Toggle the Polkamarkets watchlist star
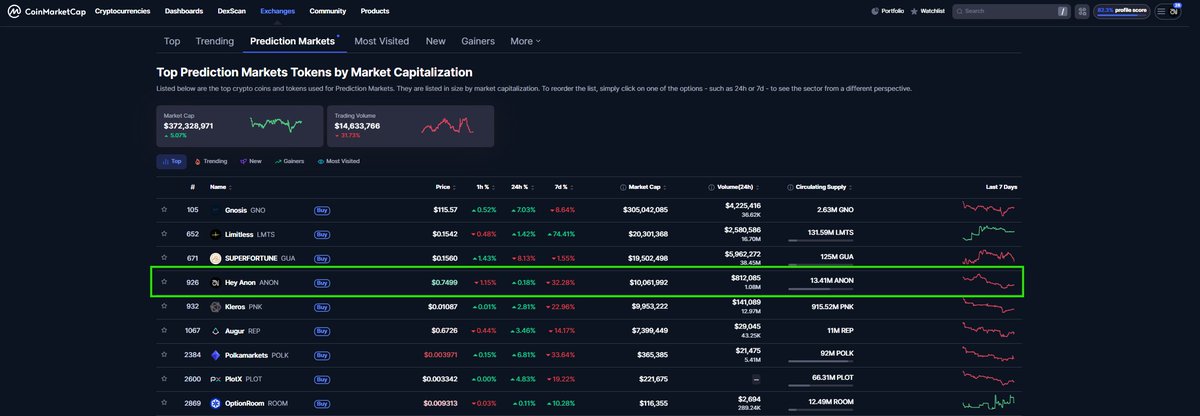The width and height of the screenshot is (1200, 416). (x=164, y=355)
